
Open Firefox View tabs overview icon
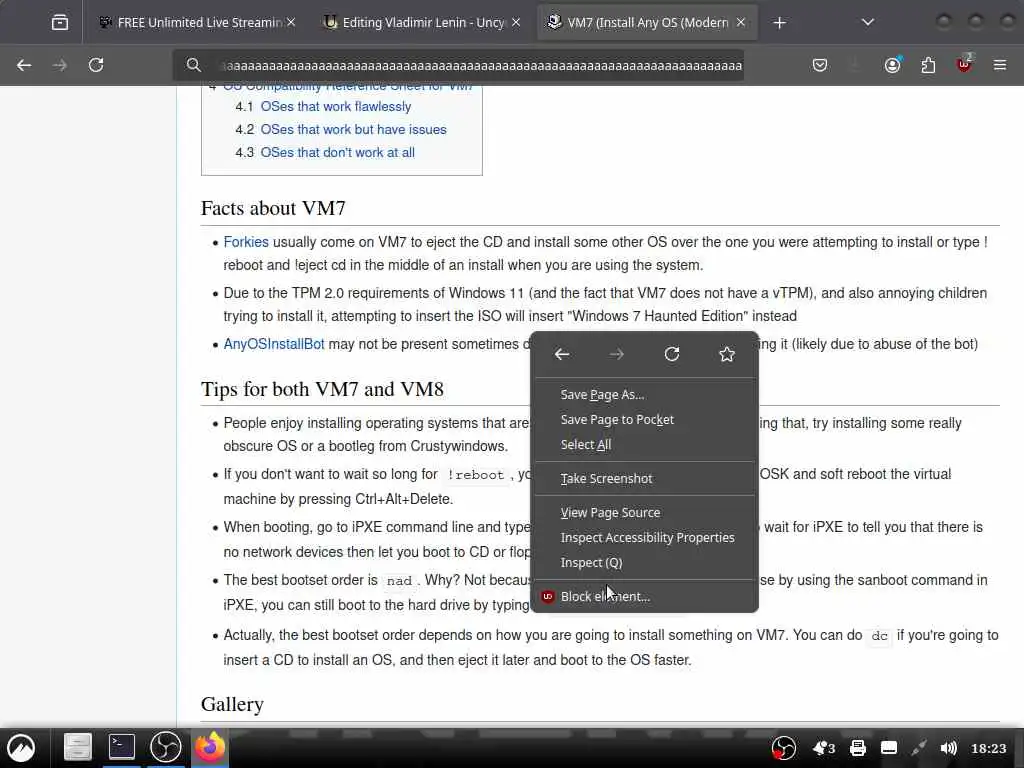(59, 23)
